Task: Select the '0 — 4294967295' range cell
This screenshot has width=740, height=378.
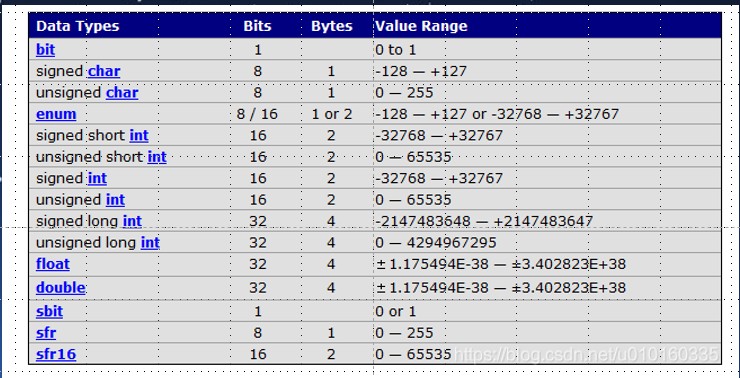Action: click(x=436, y=243)
